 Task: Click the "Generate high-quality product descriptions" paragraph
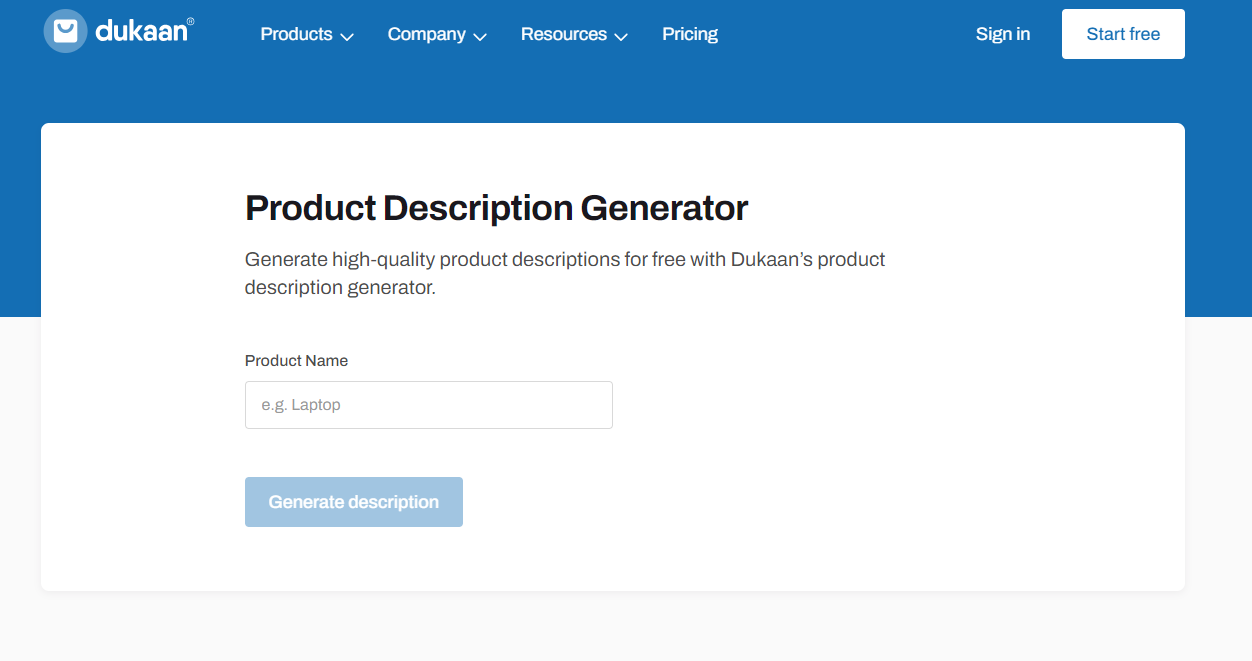565,273
